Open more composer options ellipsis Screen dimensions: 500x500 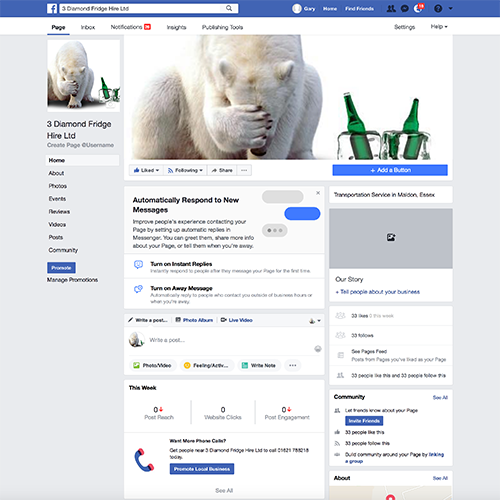pyautogui.click(x=293, y=365)
